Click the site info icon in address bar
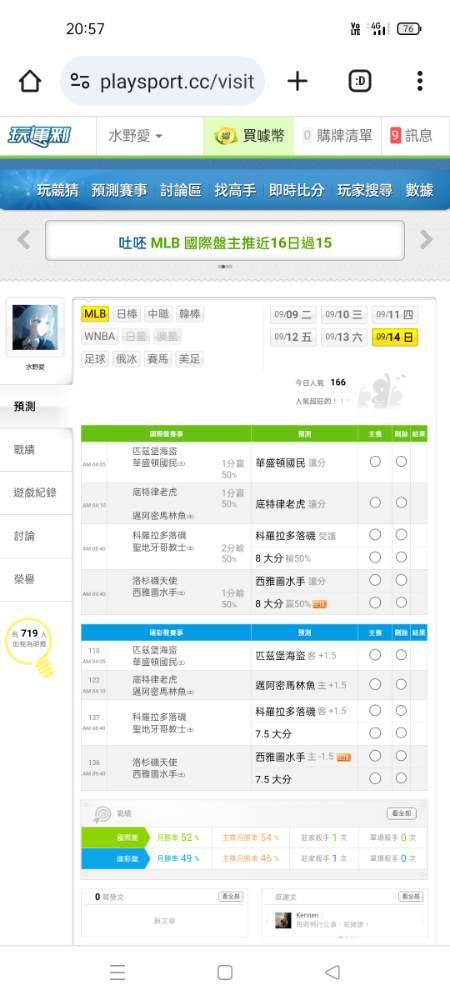This screenshot has width=450, height=1000. (x=80, y=81)
